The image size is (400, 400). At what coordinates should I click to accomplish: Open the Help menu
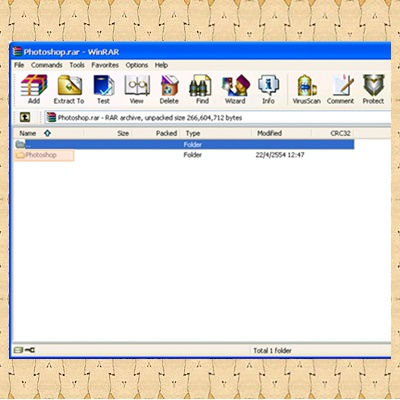tap(161, 65)
